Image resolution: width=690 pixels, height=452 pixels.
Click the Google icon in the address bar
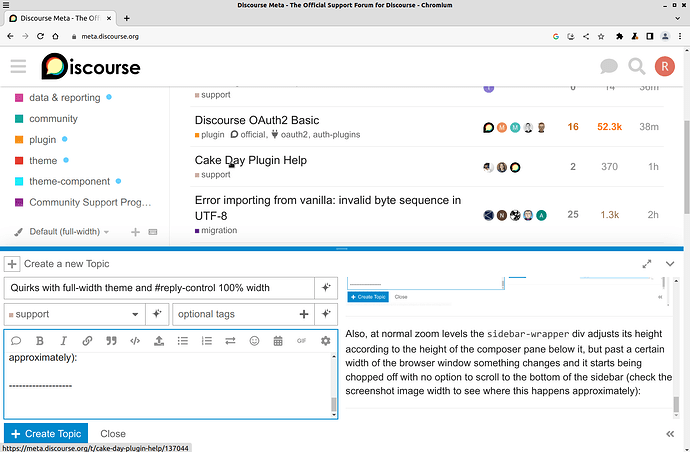(x=556, y=37)
